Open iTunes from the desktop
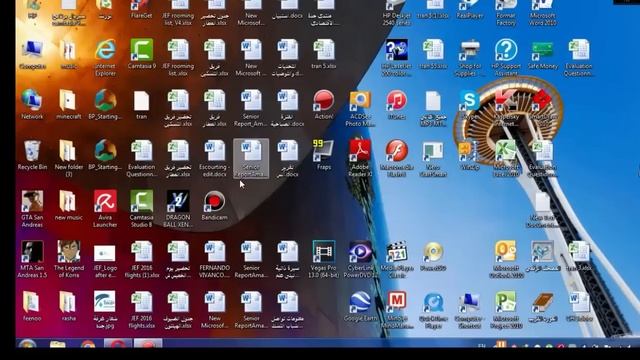This screenshot has height=360, width=640. point(396,104)
